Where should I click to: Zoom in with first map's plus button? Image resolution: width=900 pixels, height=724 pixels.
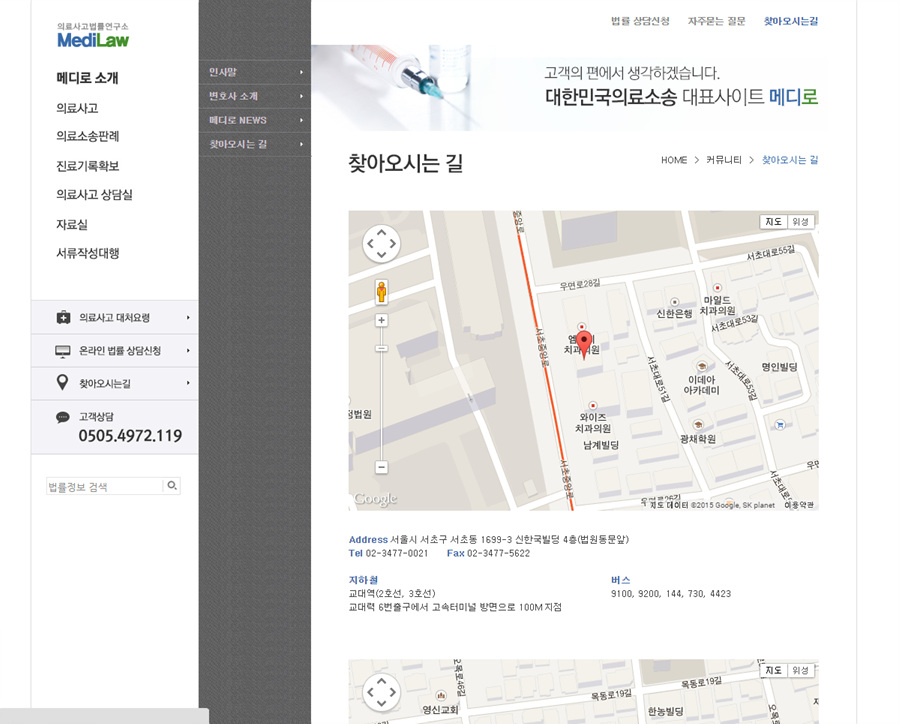click(381, 320)
